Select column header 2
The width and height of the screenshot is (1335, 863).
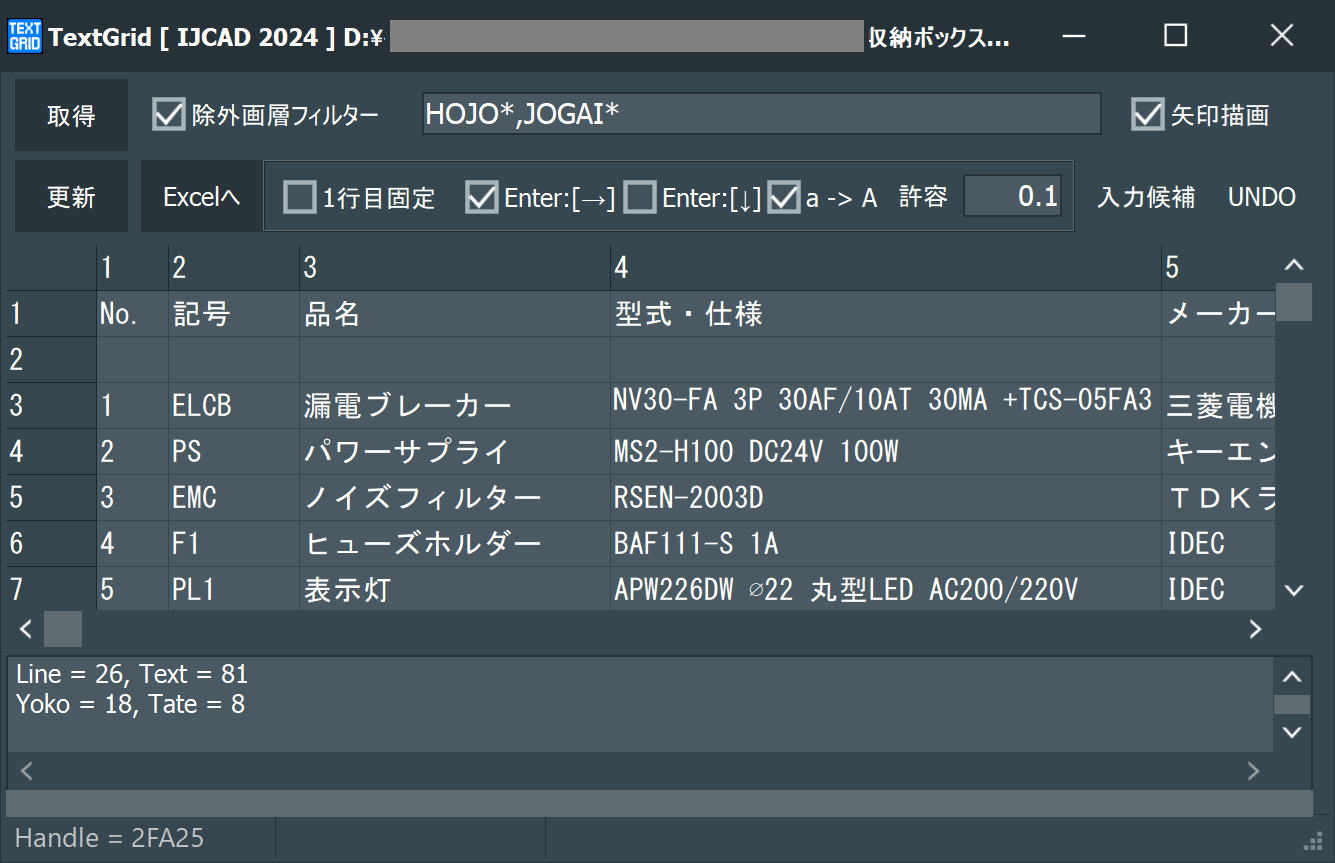(x=234, y=268)
